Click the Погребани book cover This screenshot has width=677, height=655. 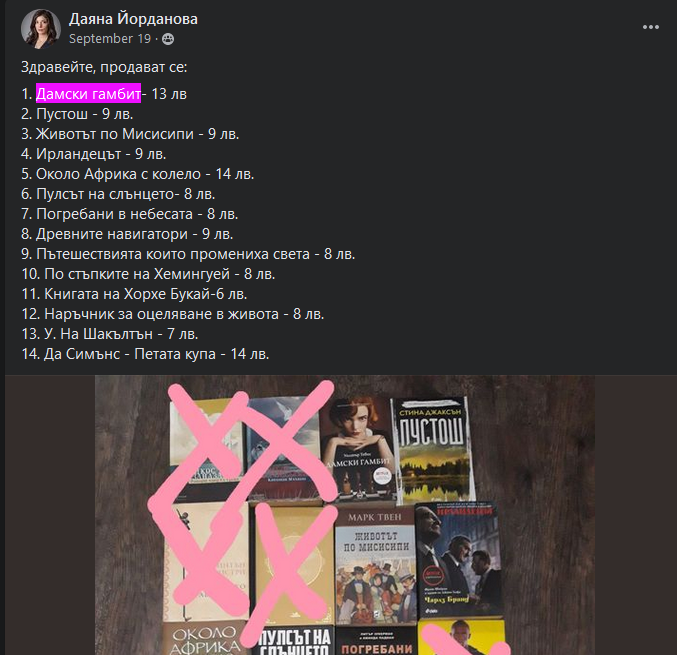pyautogui.click(x=376, y=640)
